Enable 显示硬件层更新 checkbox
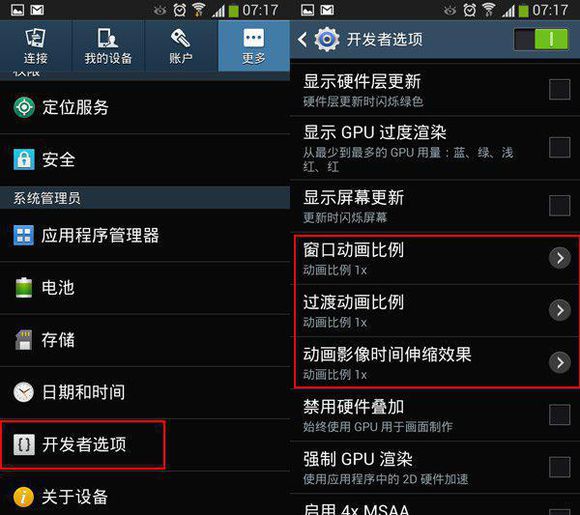Image resolution: width=580 pixels, height=515 pixels. [559, 89]
